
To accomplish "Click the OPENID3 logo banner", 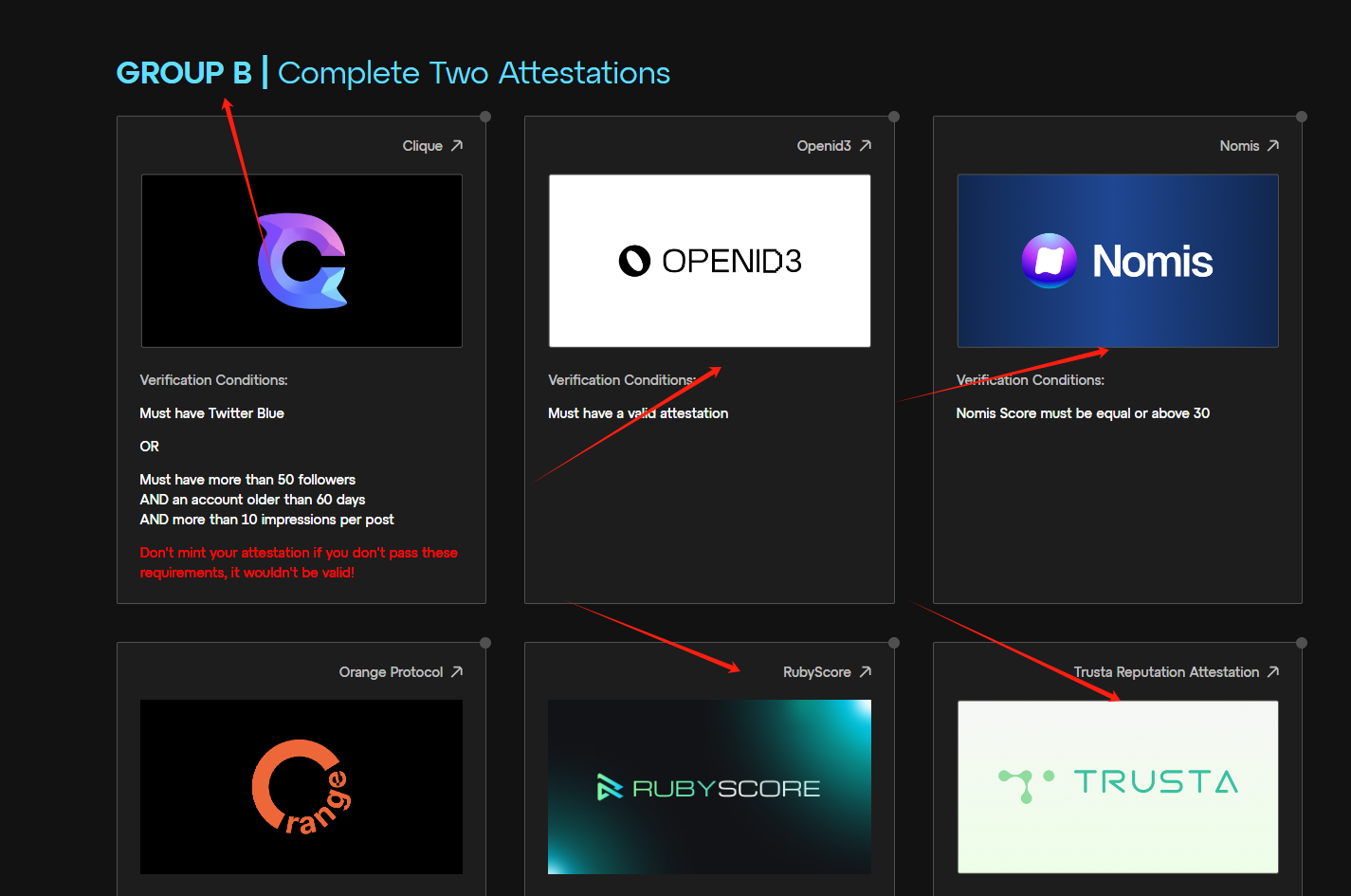I will tap(709, 261).
